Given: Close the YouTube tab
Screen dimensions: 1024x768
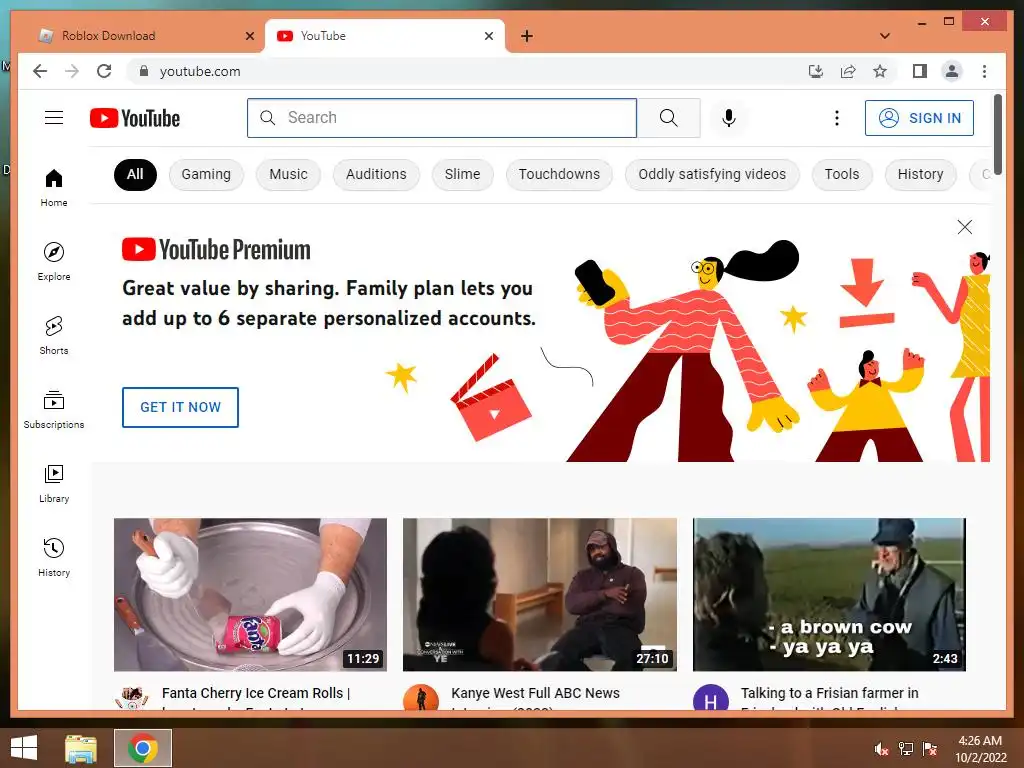Looking at the screenshot, I should pyautogui.click(x=488, y=36).
